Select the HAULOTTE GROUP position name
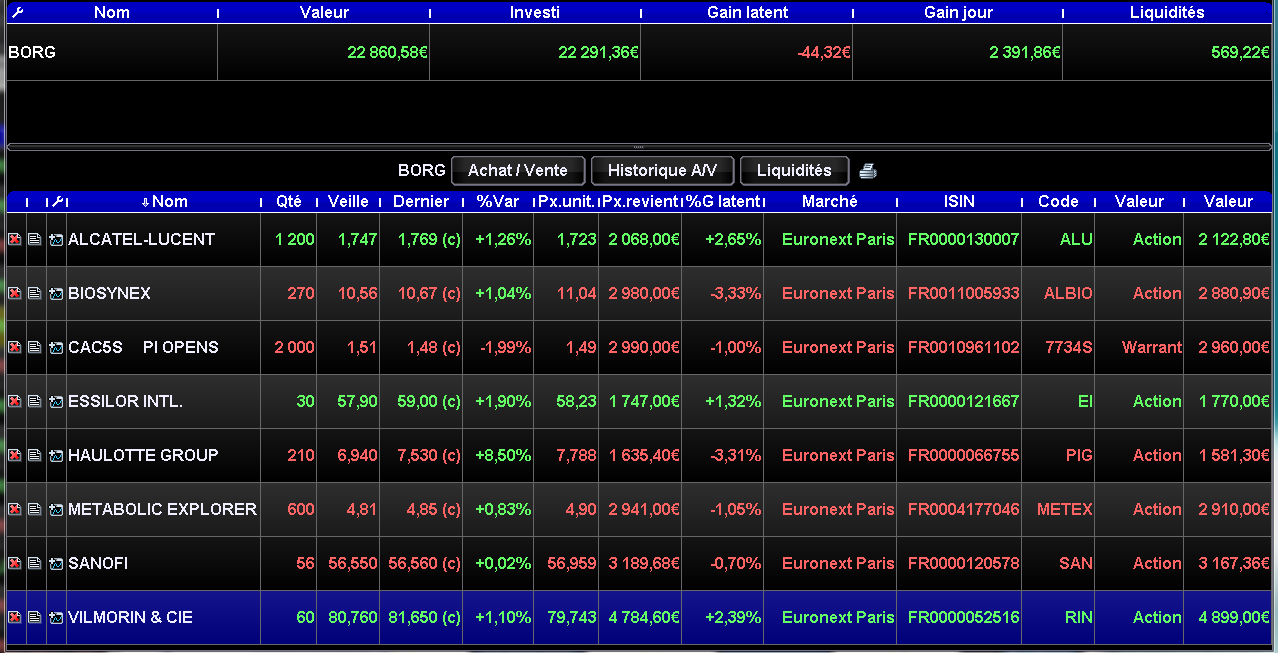The height and width of the screenshot is (653, 1278). pyautogui.click(x=143, y=456)
